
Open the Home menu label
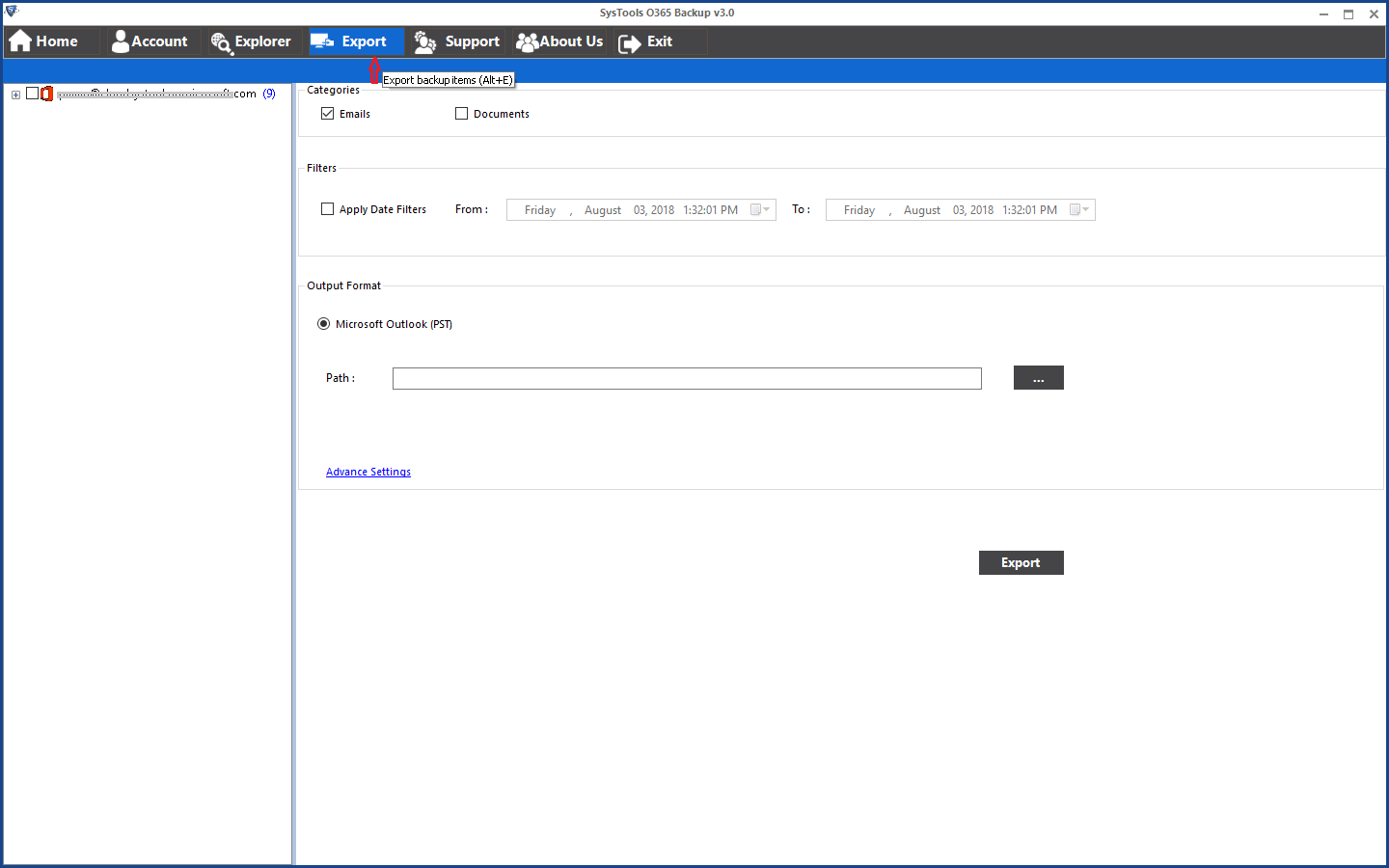click(x=57, y=41)
